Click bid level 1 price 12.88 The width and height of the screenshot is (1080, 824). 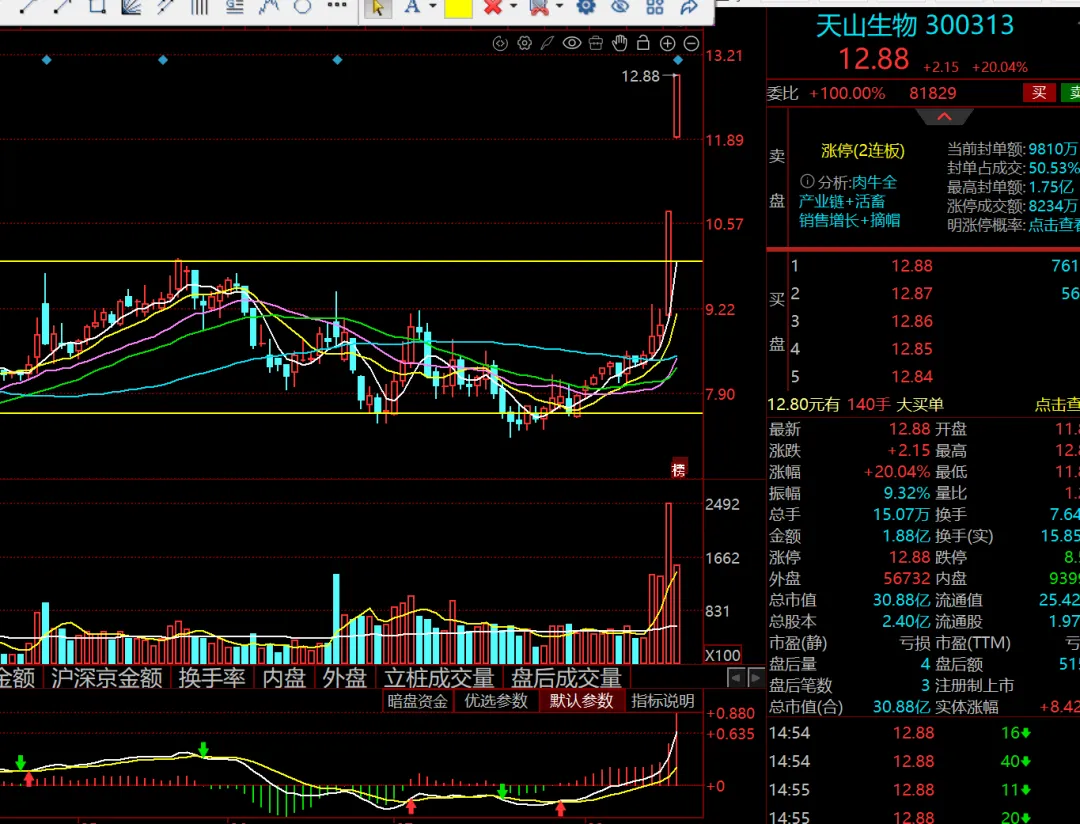click(911, 266)
